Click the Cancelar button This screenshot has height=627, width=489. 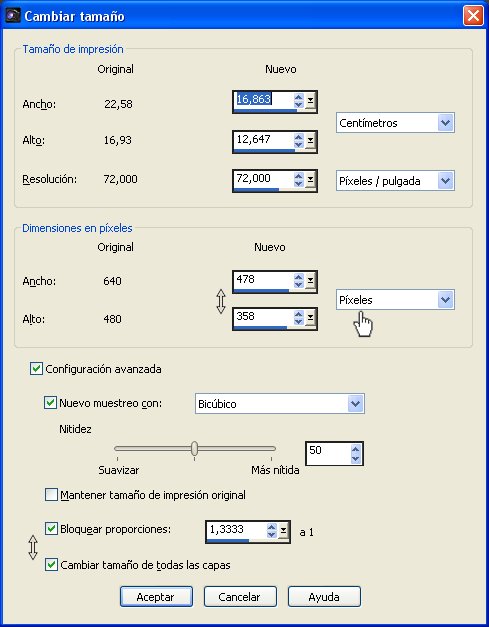pyautogui.click(x=240, y=597)
